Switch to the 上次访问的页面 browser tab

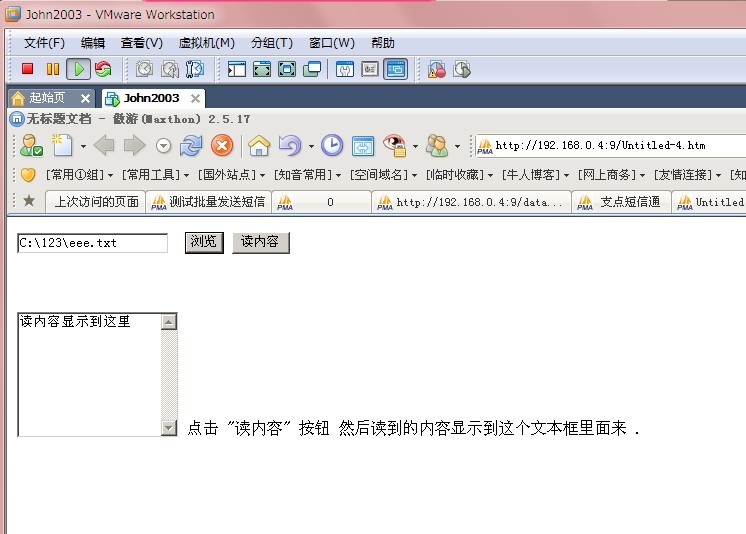tap(96, 202)
